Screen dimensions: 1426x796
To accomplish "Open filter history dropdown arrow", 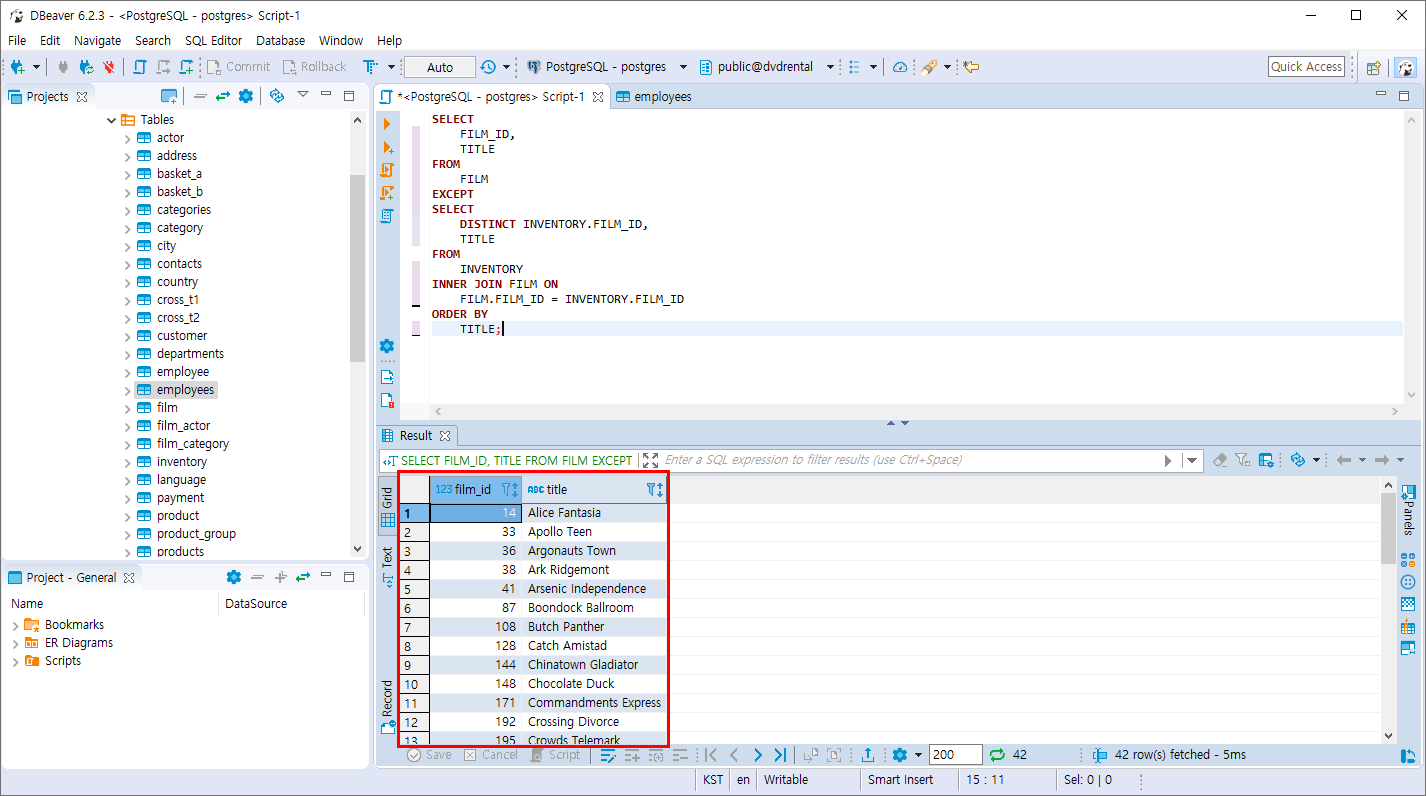I will pyautogui.click(x=1192, y=460).
